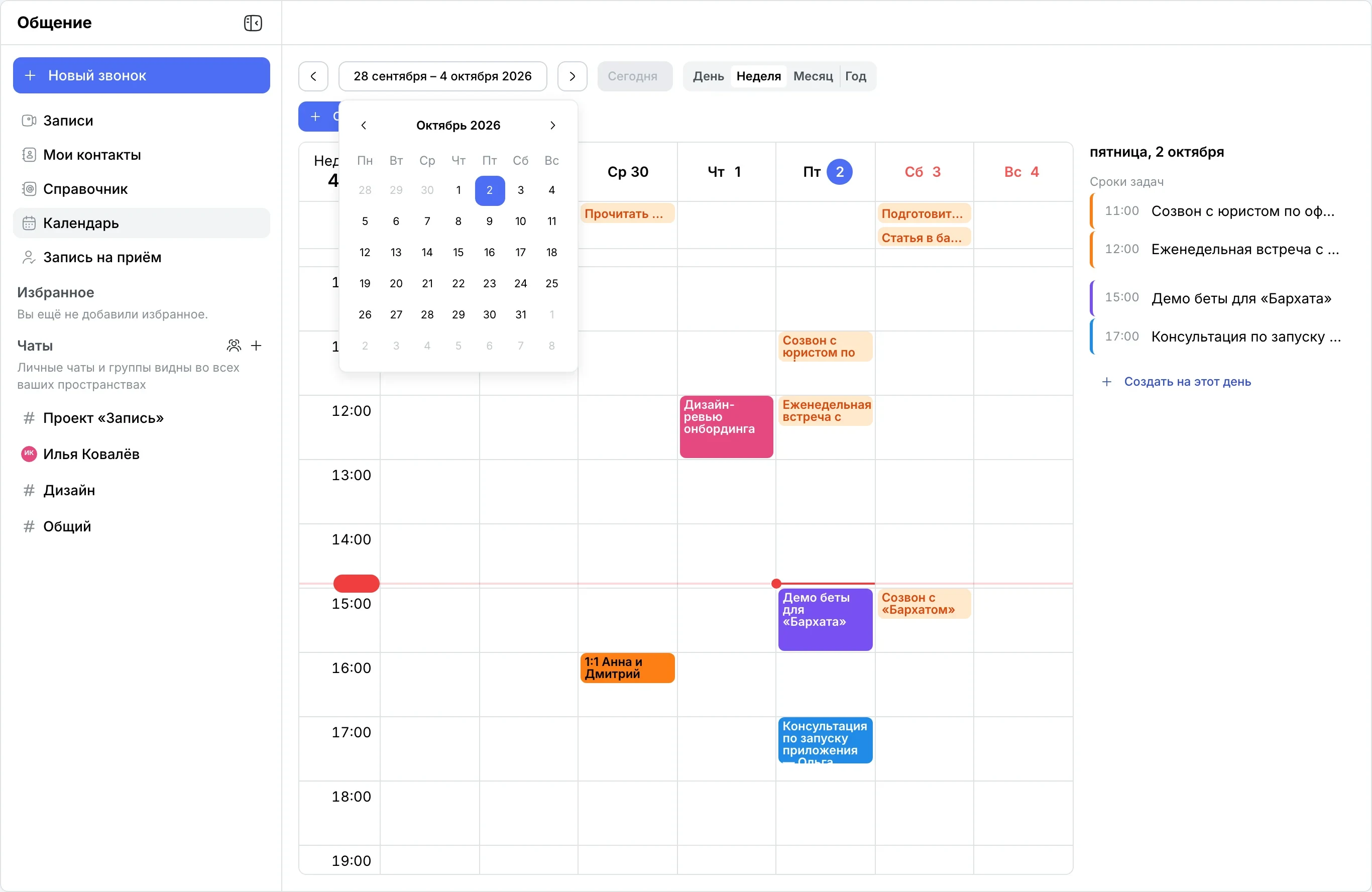This screenshot has width=1372, height=892.
Task: Click Октябрь 2026 picker header
Action: [x=459, y=126]
